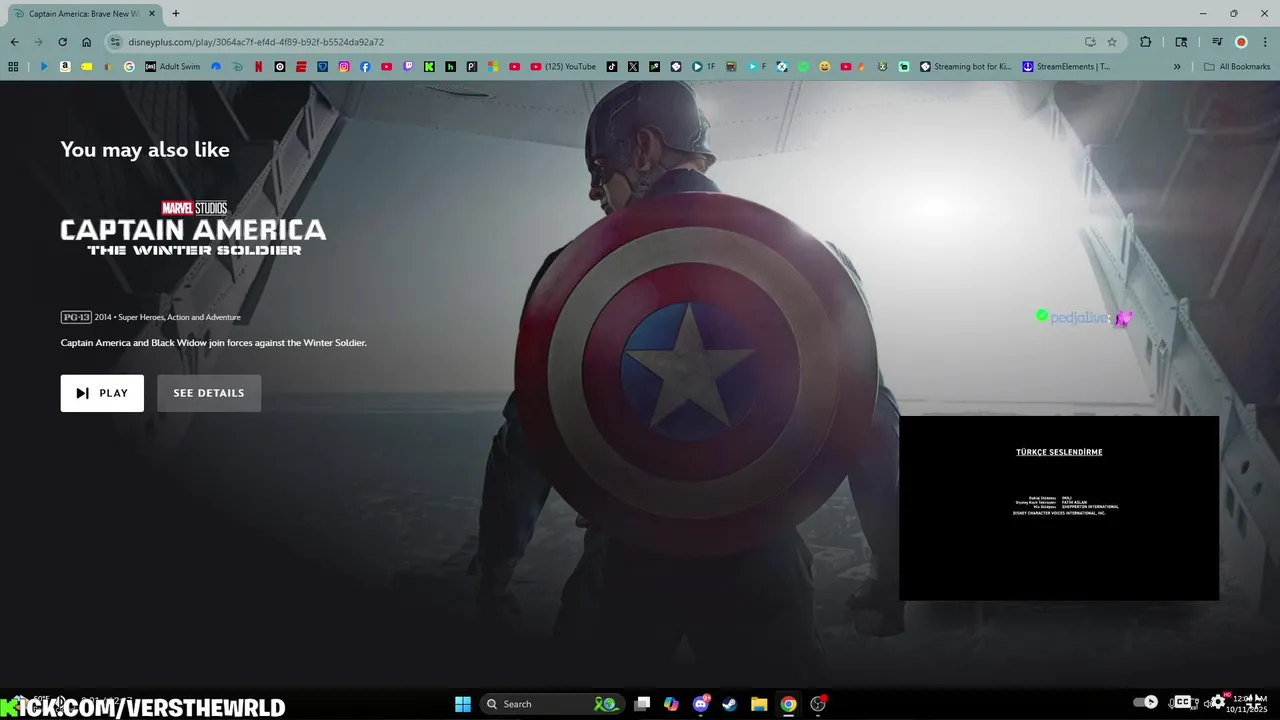Open Steam from the taskbar

click(730, 704)
